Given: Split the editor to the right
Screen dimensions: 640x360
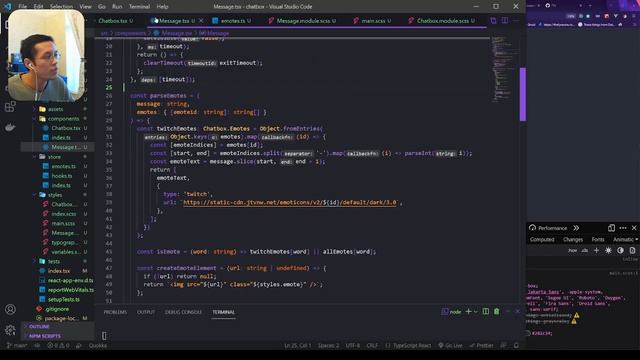Looking at the screenshot, I should point(505,20).
